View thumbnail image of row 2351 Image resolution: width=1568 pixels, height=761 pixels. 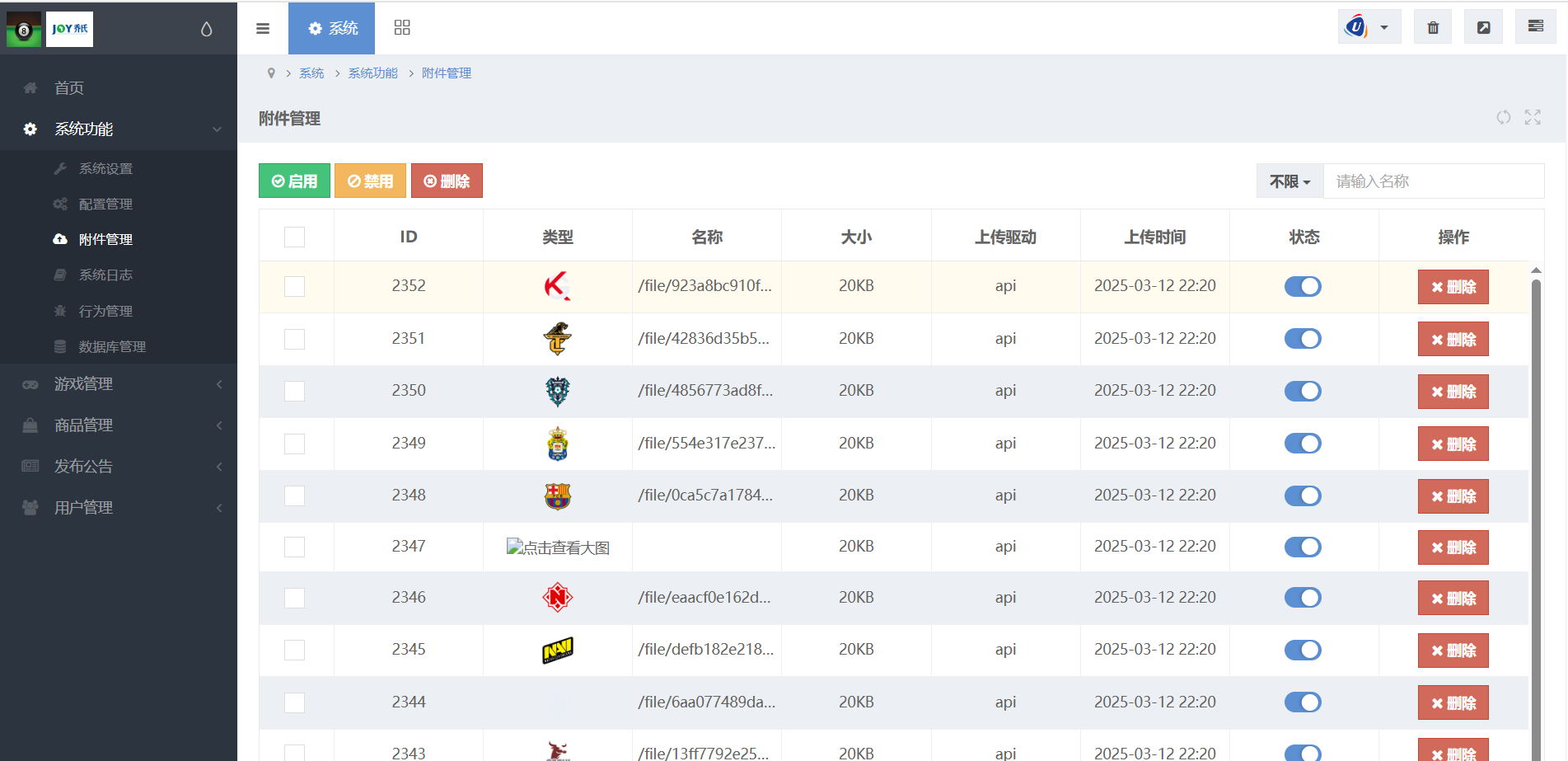(558, 339)
